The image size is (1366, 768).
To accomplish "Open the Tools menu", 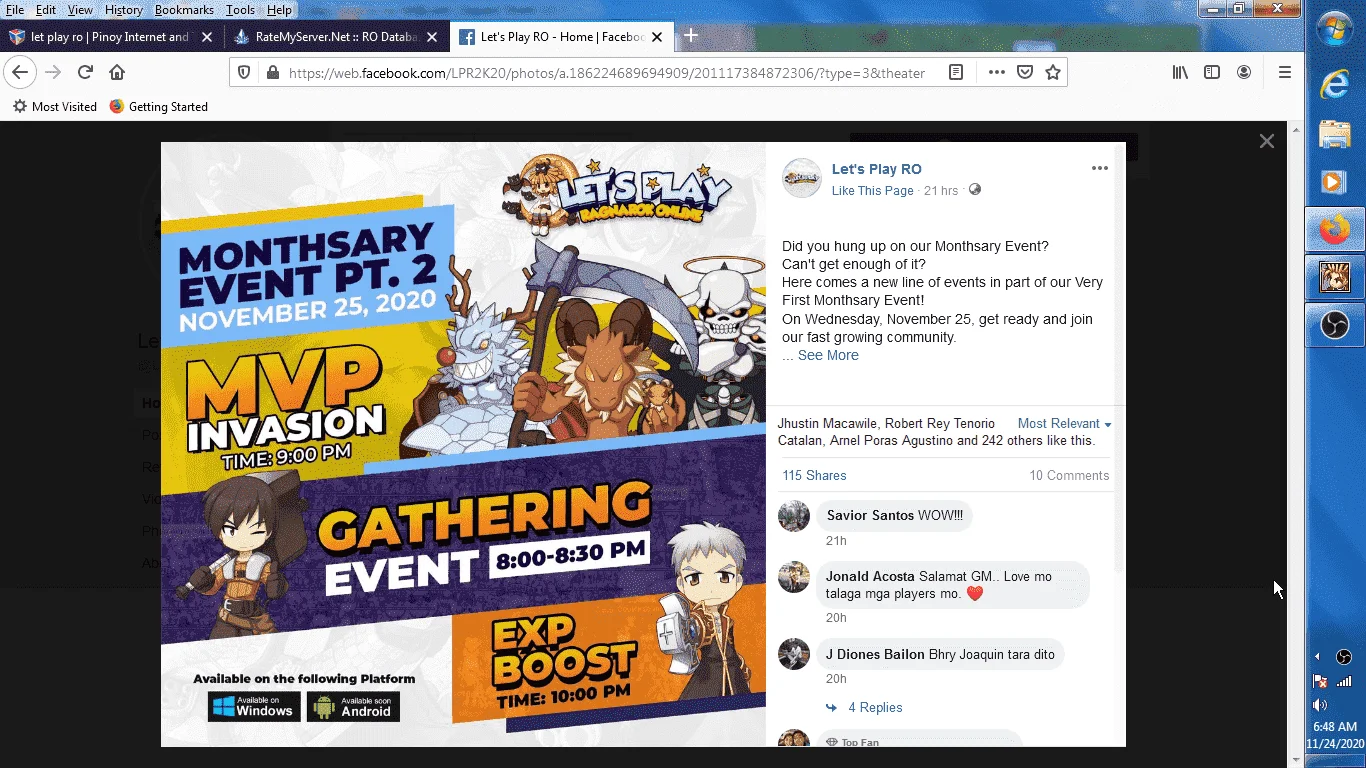I will [x=240, y=10].
